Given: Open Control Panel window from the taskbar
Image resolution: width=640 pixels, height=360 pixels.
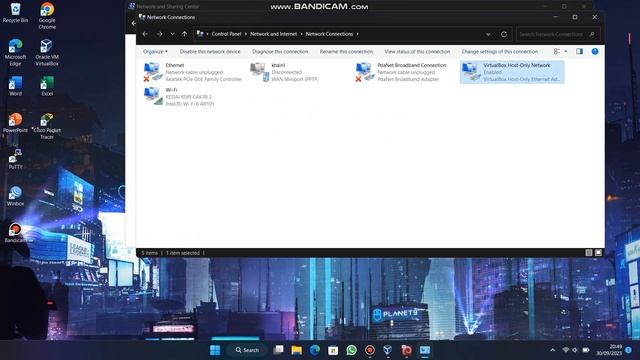Looking at the screenshot, I should (x=425, y=350).
